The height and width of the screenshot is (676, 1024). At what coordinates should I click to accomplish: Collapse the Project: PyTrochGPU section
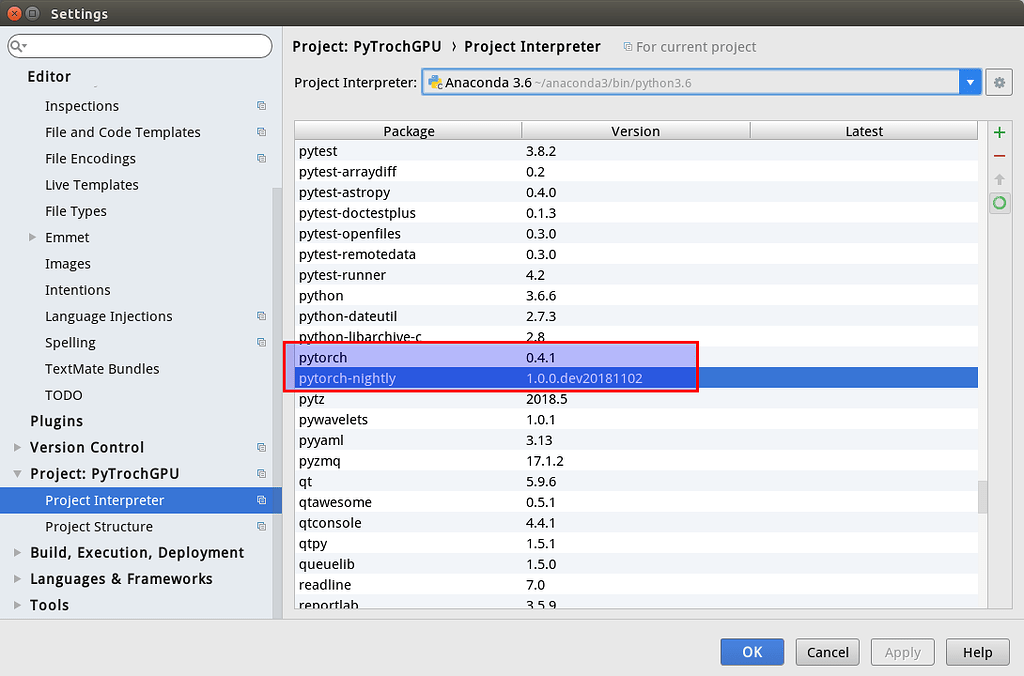[x=17, y=473]
